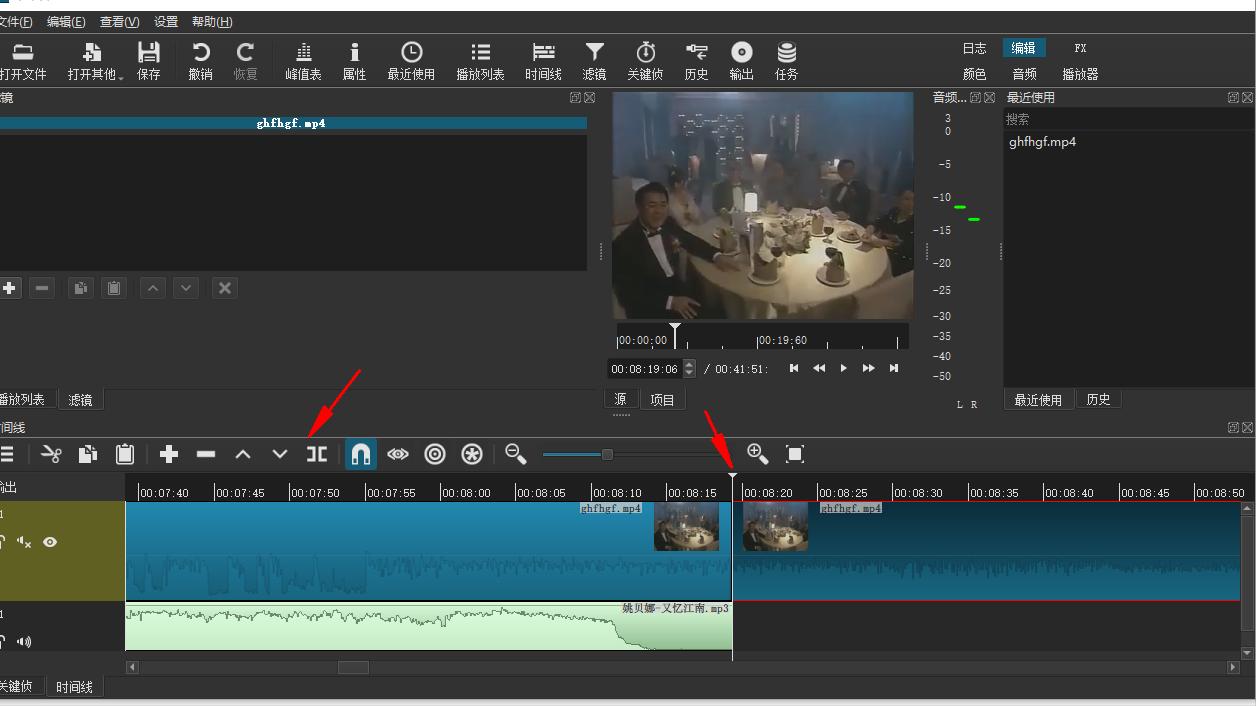Click the timeline zoom slider
1256x706 pixels.
pyautogui.click(x=607, y=455)
